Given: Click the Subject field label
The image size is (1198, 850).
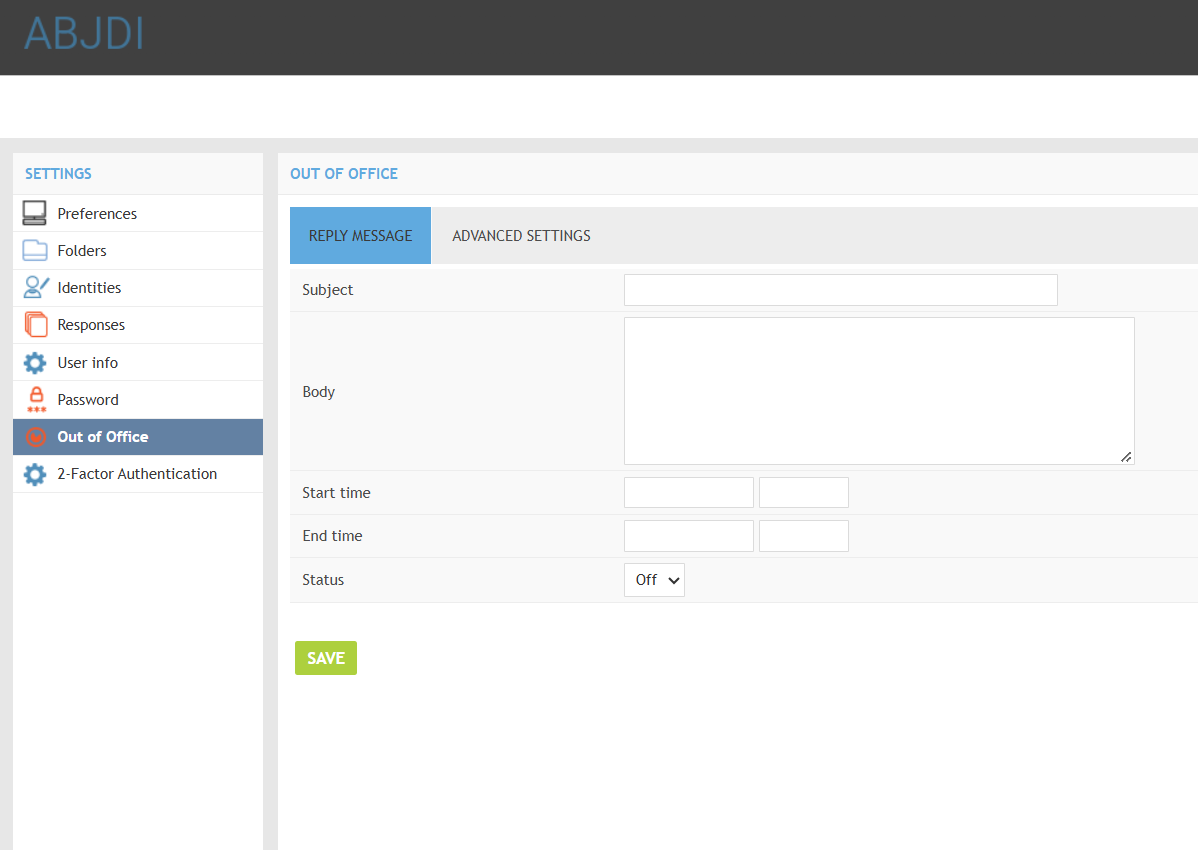Looking at the screenshot, I should (x=327, y=289).
